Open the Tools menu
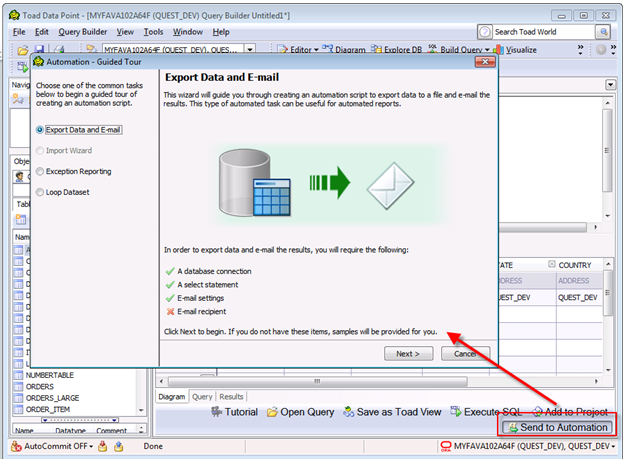The width and height of the screenshot is (626, 462). point(153,32)
